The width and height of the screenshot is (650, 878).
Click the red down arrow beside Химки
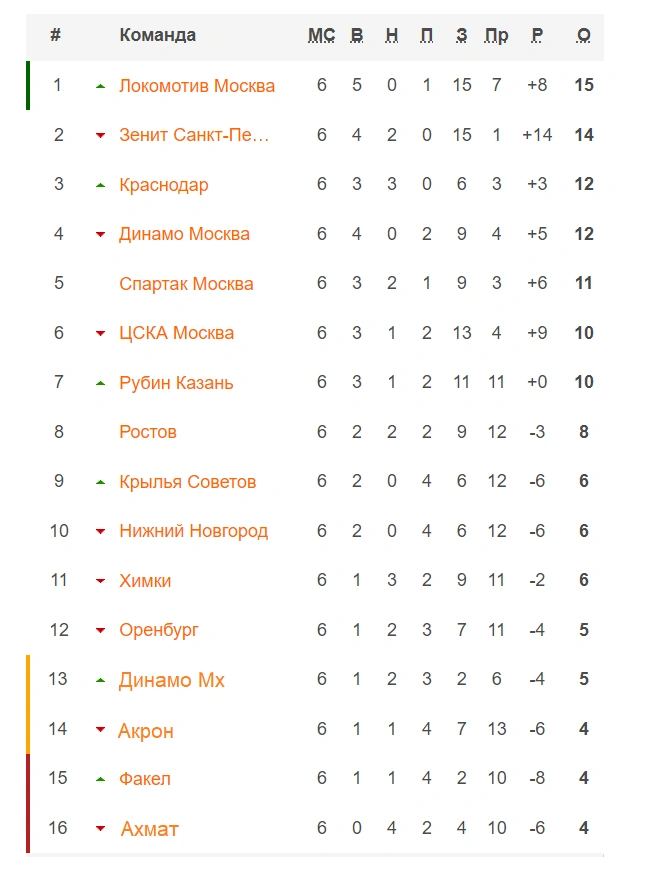point(100,581)
